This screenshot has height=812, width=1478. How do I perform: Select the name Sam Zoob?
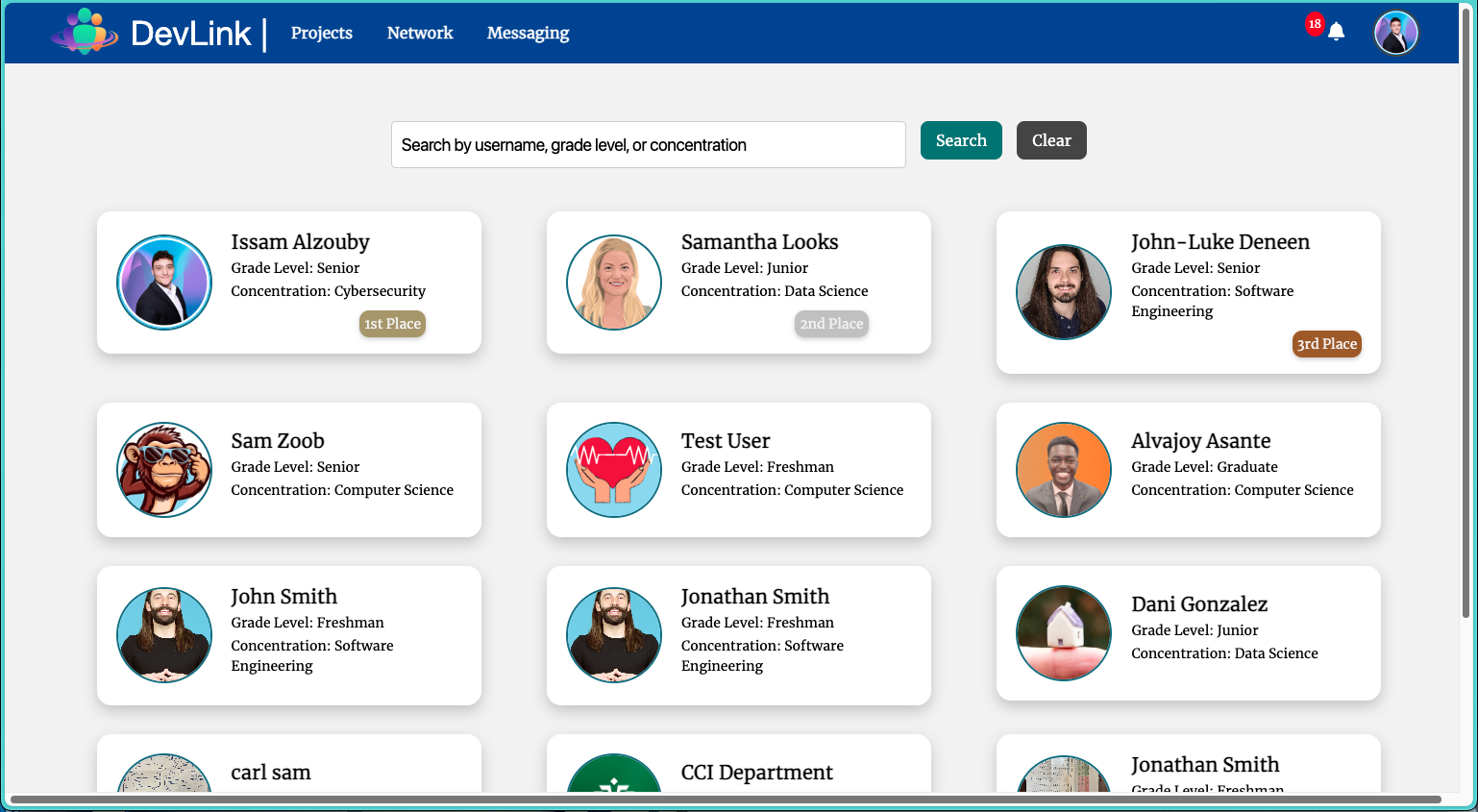278,441
